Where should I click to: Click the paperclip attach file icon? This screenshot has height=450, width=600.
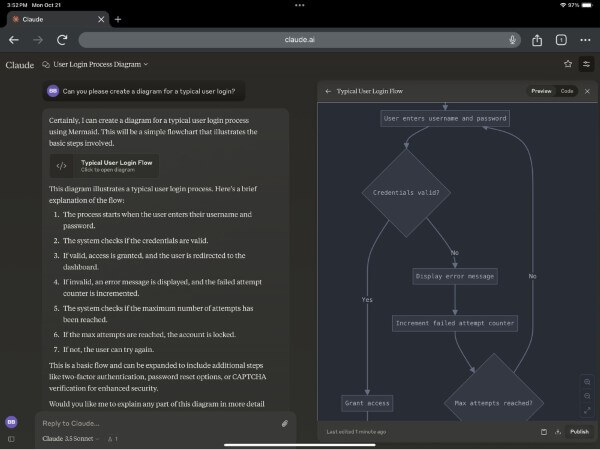[x=284, y=423]
